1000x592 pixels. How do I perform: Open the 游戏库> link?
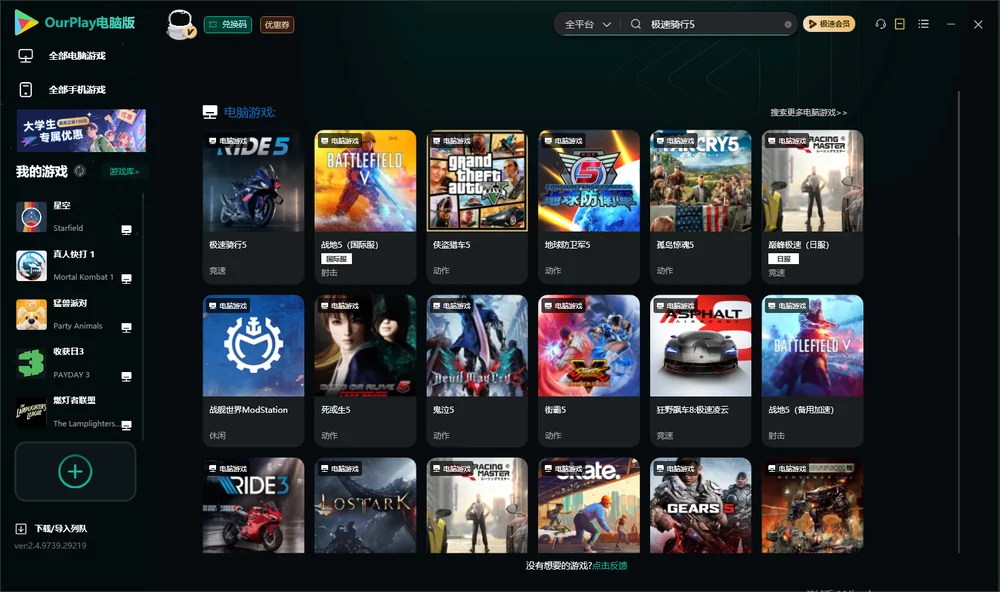coord(124,171)
